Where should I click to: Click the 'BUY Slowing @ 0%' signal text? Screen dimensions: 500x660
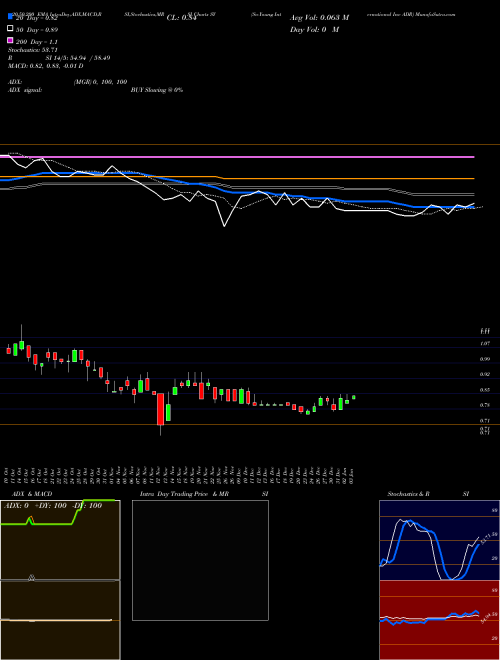tap(157, 90)
